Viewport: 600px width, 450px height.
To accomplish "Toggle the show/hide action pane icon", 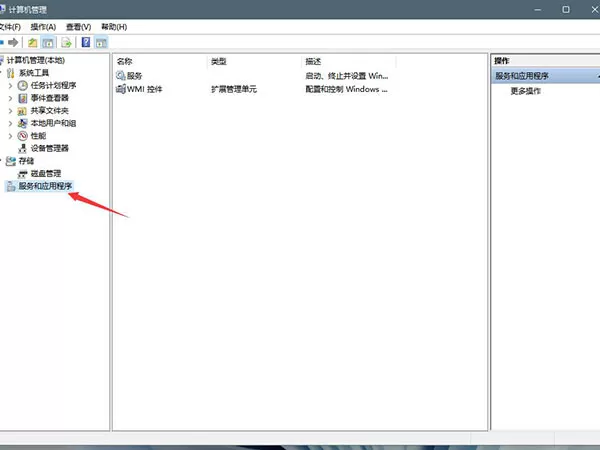I will [x=101, y=42].
